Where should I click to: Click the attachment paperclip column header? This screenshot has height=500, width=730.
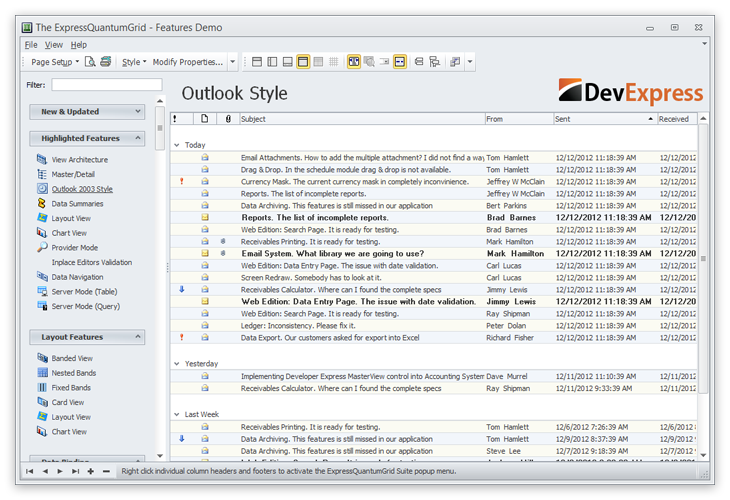pos(229,119)
